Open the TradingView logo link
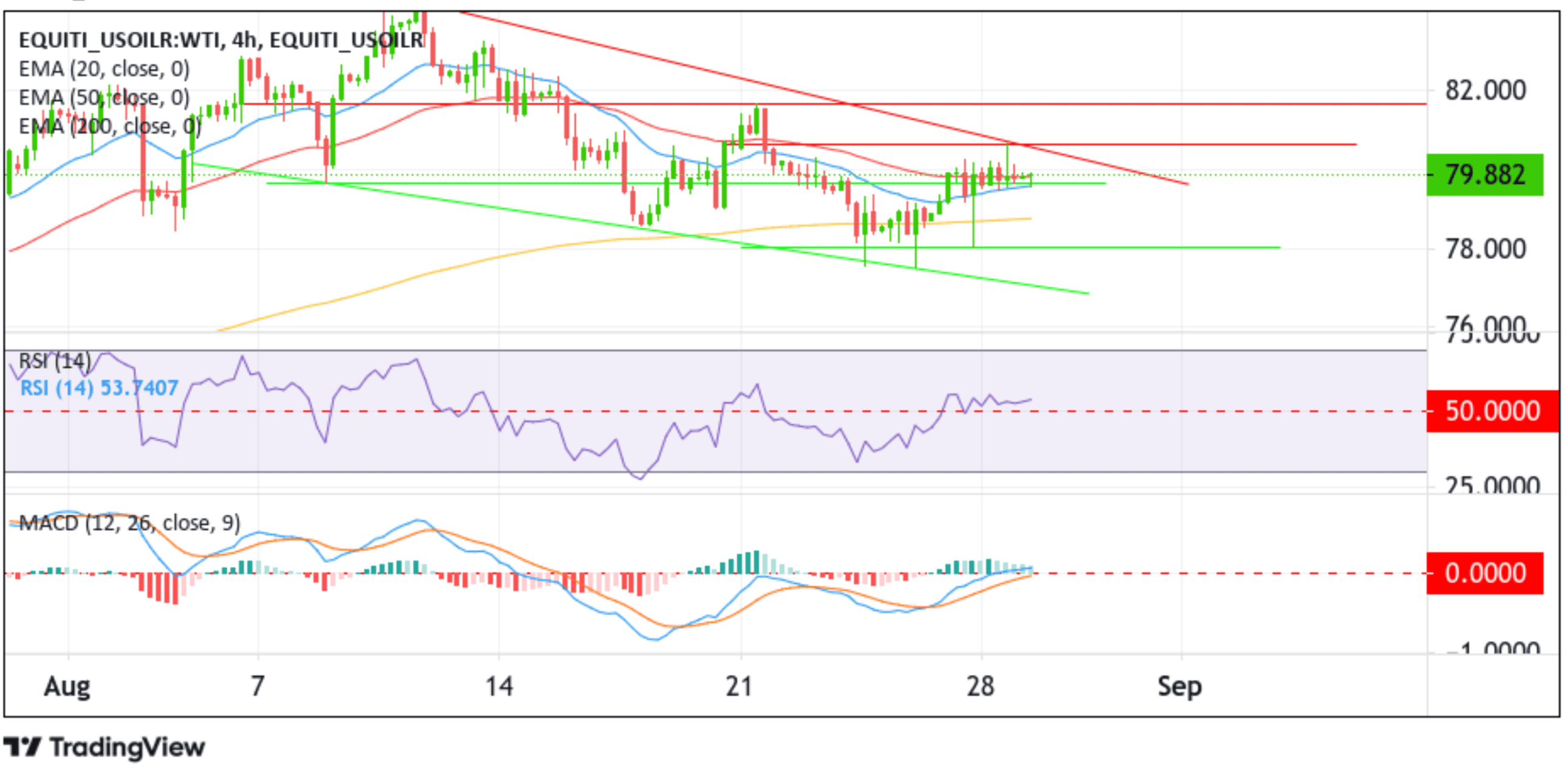1564x784 pixels. (x=104, y=748)
